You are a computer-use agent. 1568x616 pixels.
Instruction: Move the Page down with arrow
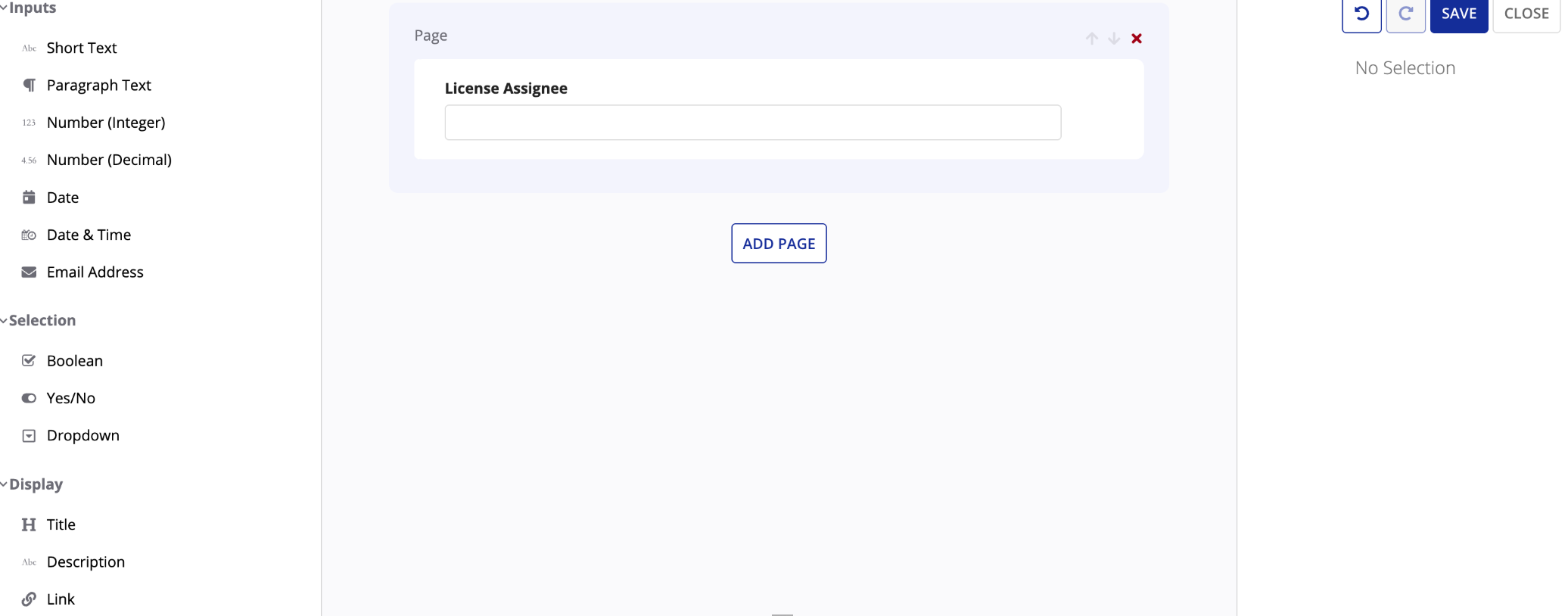click(x=1114, y=39)
